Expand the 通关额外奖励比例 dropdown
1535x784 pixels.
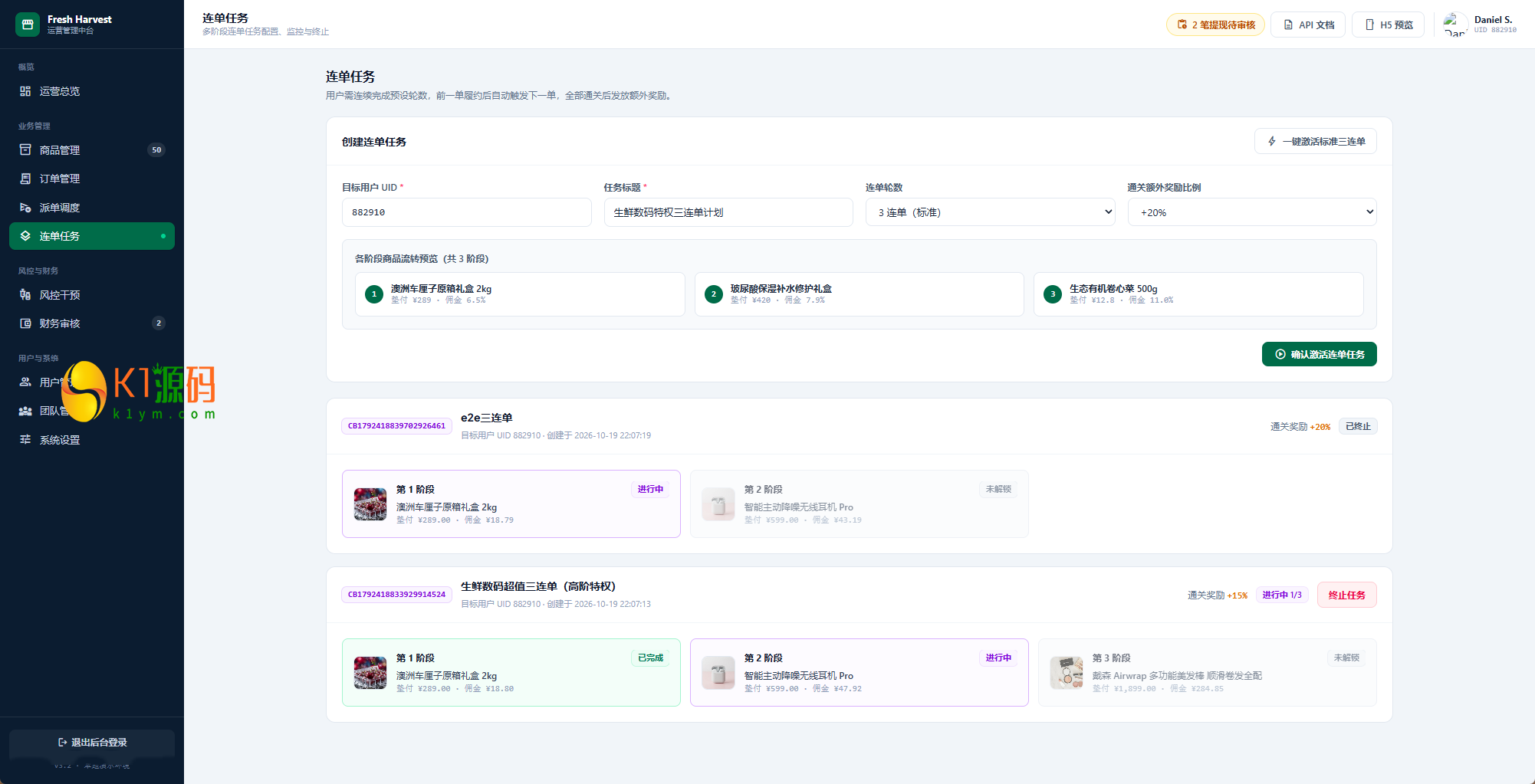[1251, 212]
